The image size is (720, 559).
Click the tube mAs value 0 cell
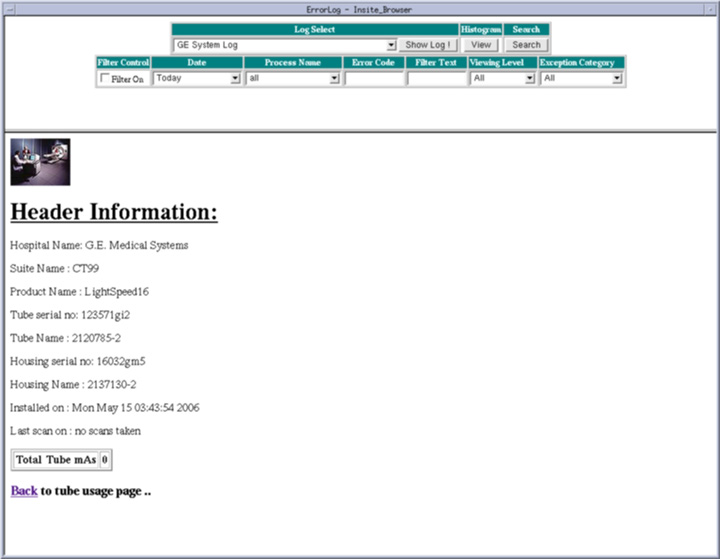point(105,460)
